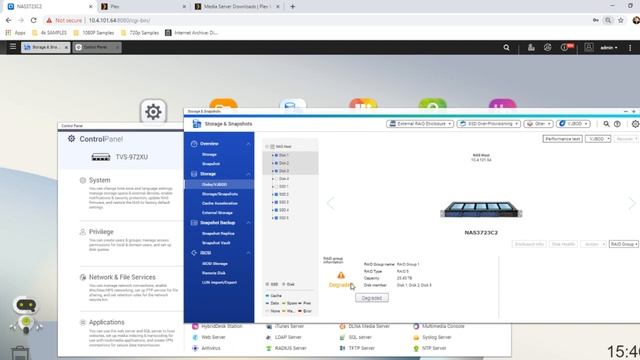Open Privilege in Control Panel window

click(101, 231)
